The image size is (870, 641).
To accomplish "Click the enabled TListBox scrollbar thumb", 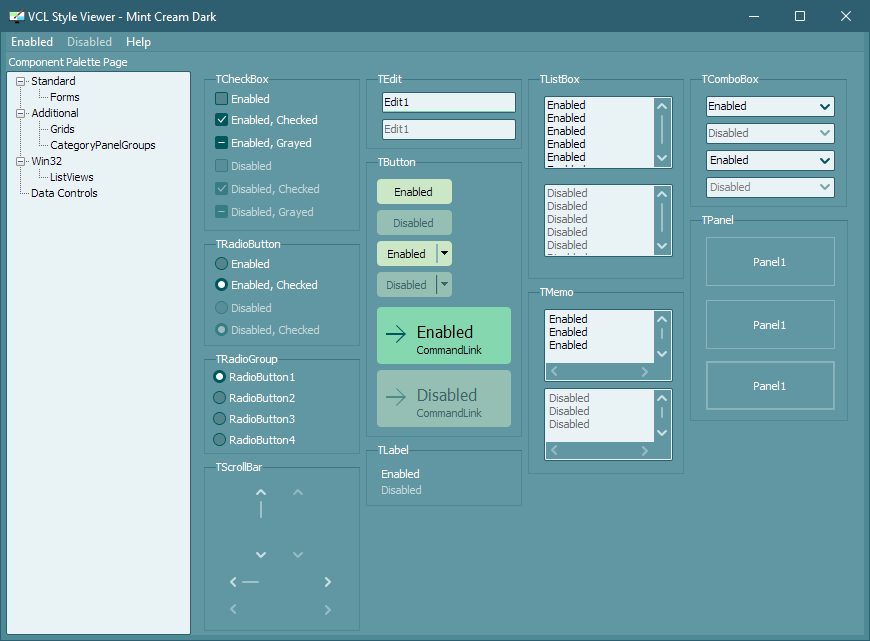I will tap(661, 130).
